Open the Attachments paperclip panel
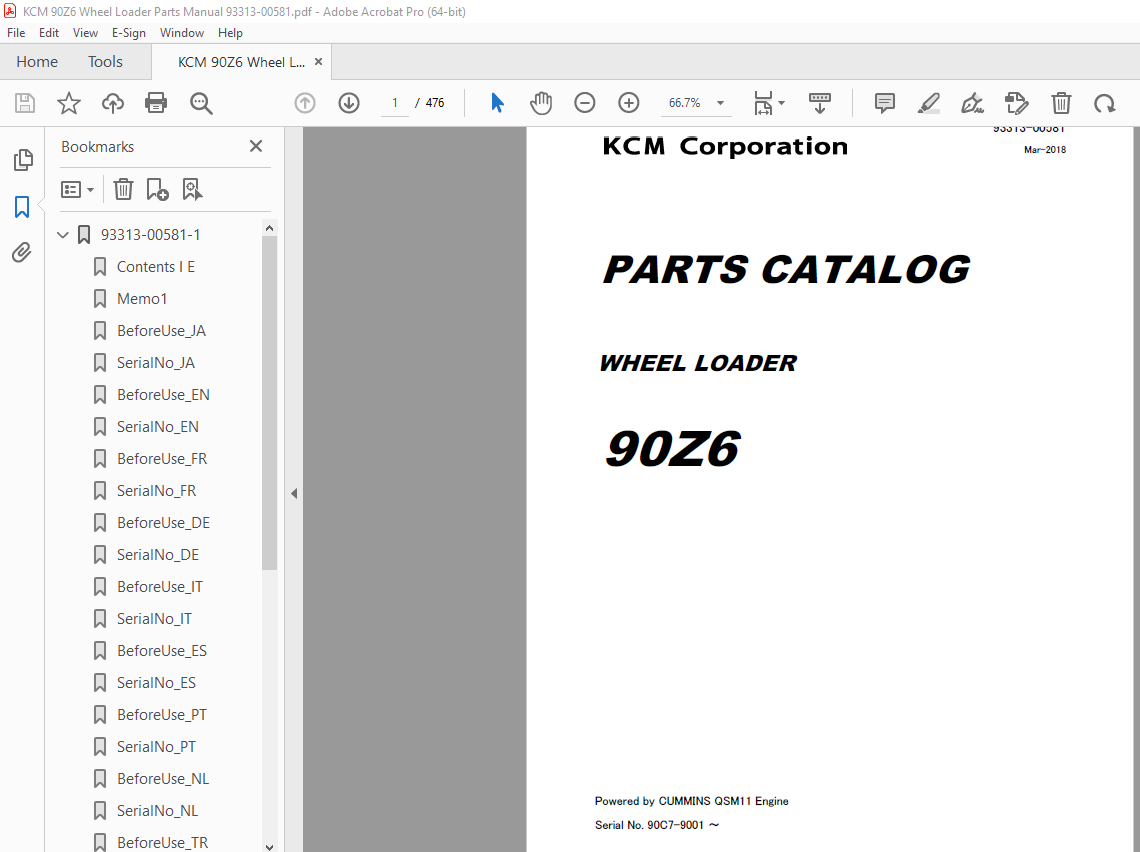The height and width of the screenshot is (852, 1140). point(22,252)
